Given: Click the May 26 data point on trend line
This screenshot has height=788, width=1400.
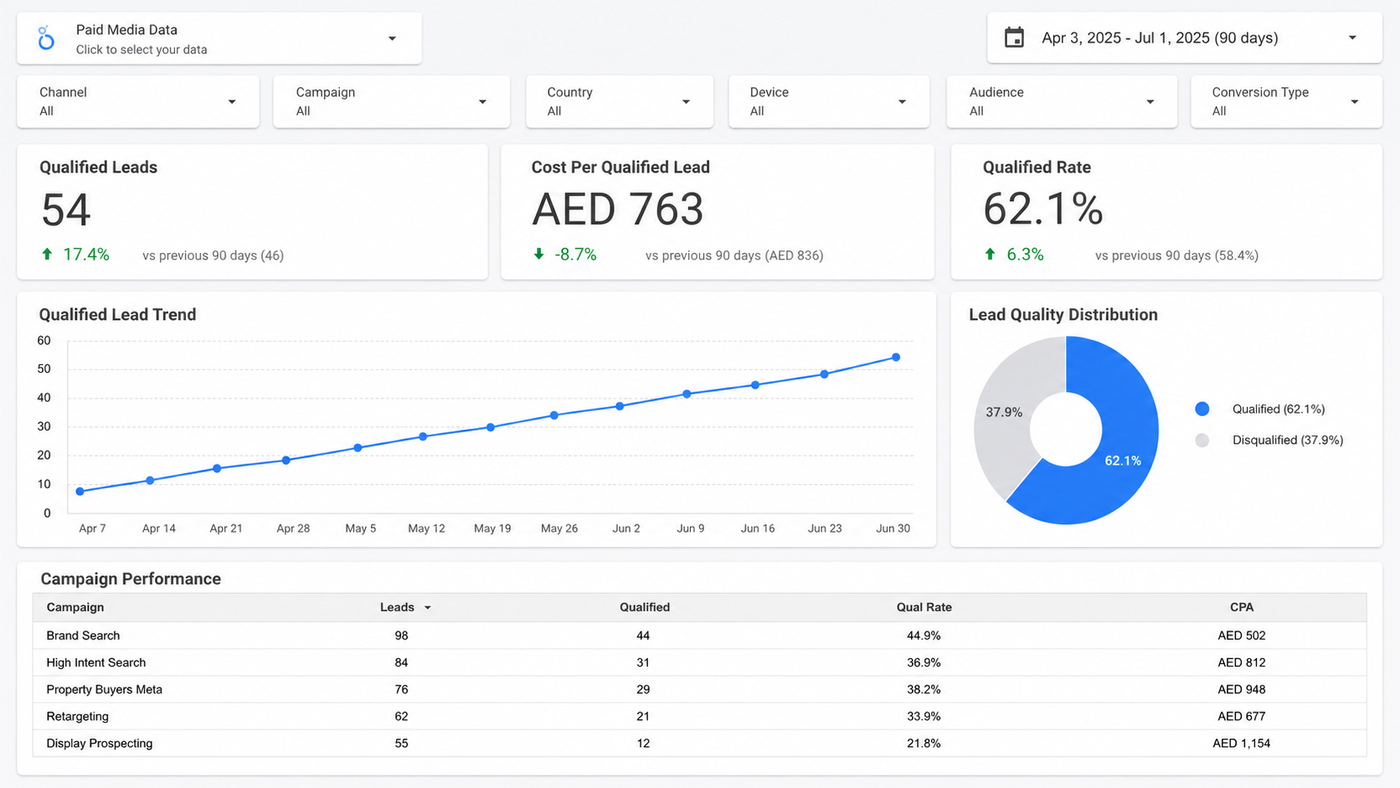Looking at the screenshot, I should click(554, 415).
